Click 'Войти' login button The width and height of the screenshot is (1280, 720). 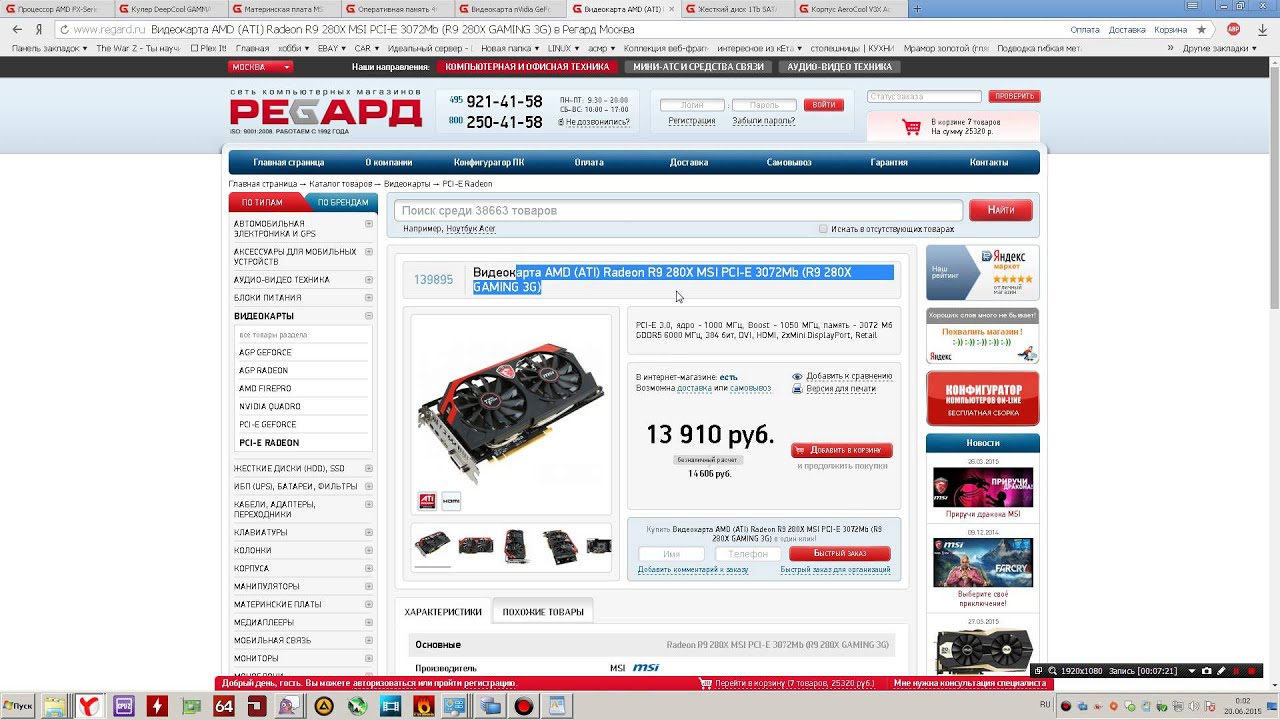click(824, 105)
